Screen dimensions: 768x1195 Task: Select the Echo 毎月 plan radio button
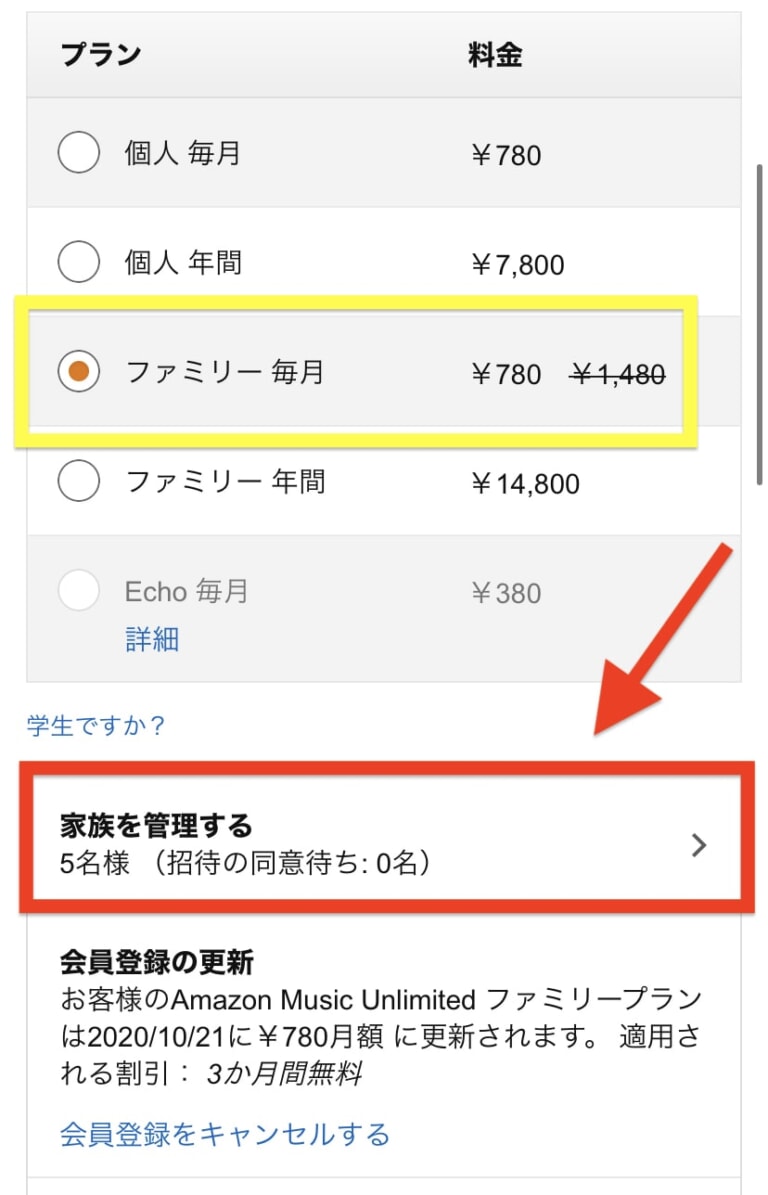click(79, 592)
